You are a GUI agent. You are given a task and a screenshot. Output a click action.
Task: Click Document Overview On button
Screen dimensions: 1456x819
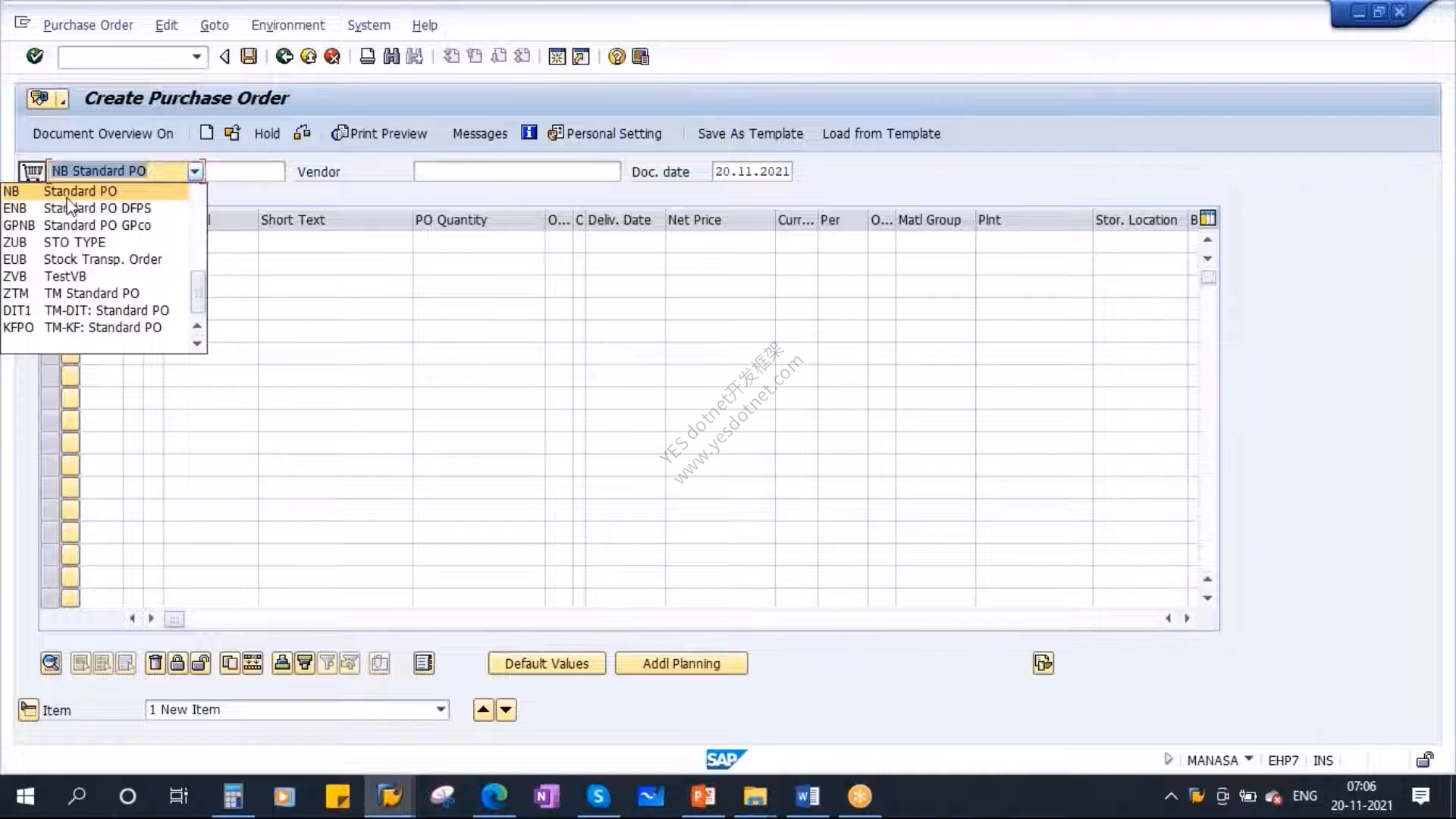pos(103,133)
